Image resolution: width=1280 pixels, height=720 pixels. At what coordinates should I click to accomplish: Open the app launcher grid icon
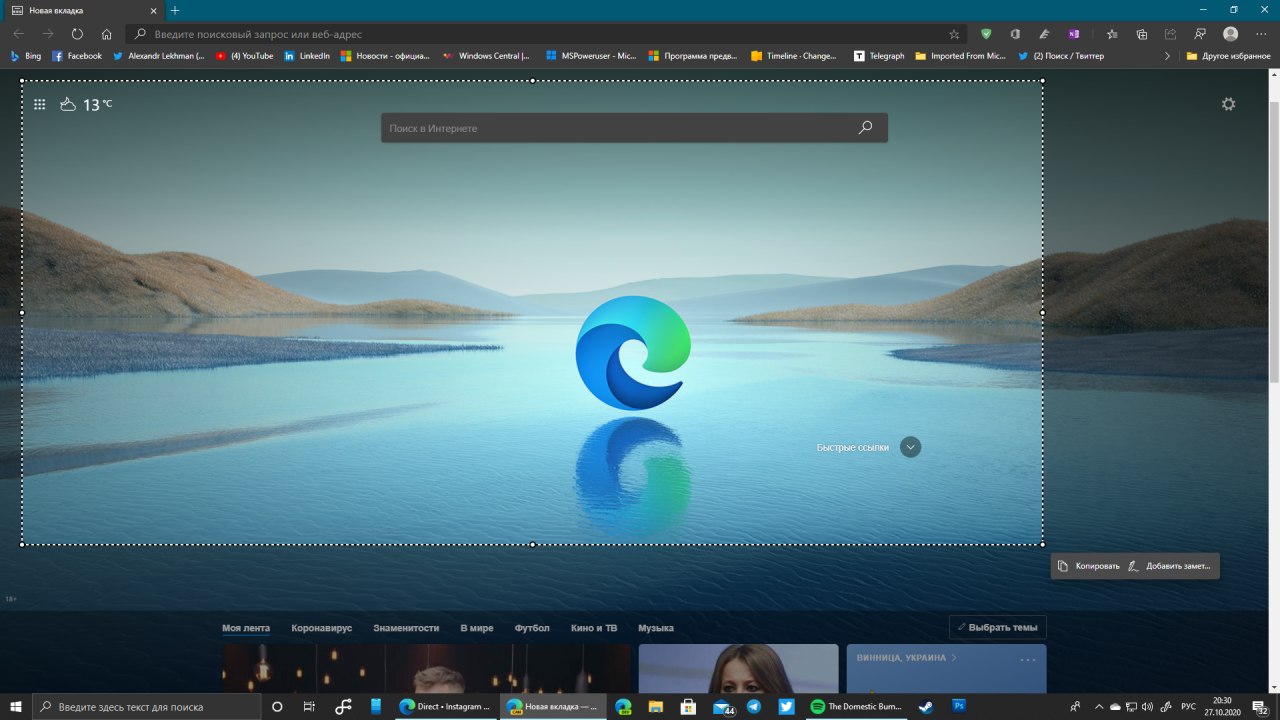pyautogui.click(x=40, y=104)
